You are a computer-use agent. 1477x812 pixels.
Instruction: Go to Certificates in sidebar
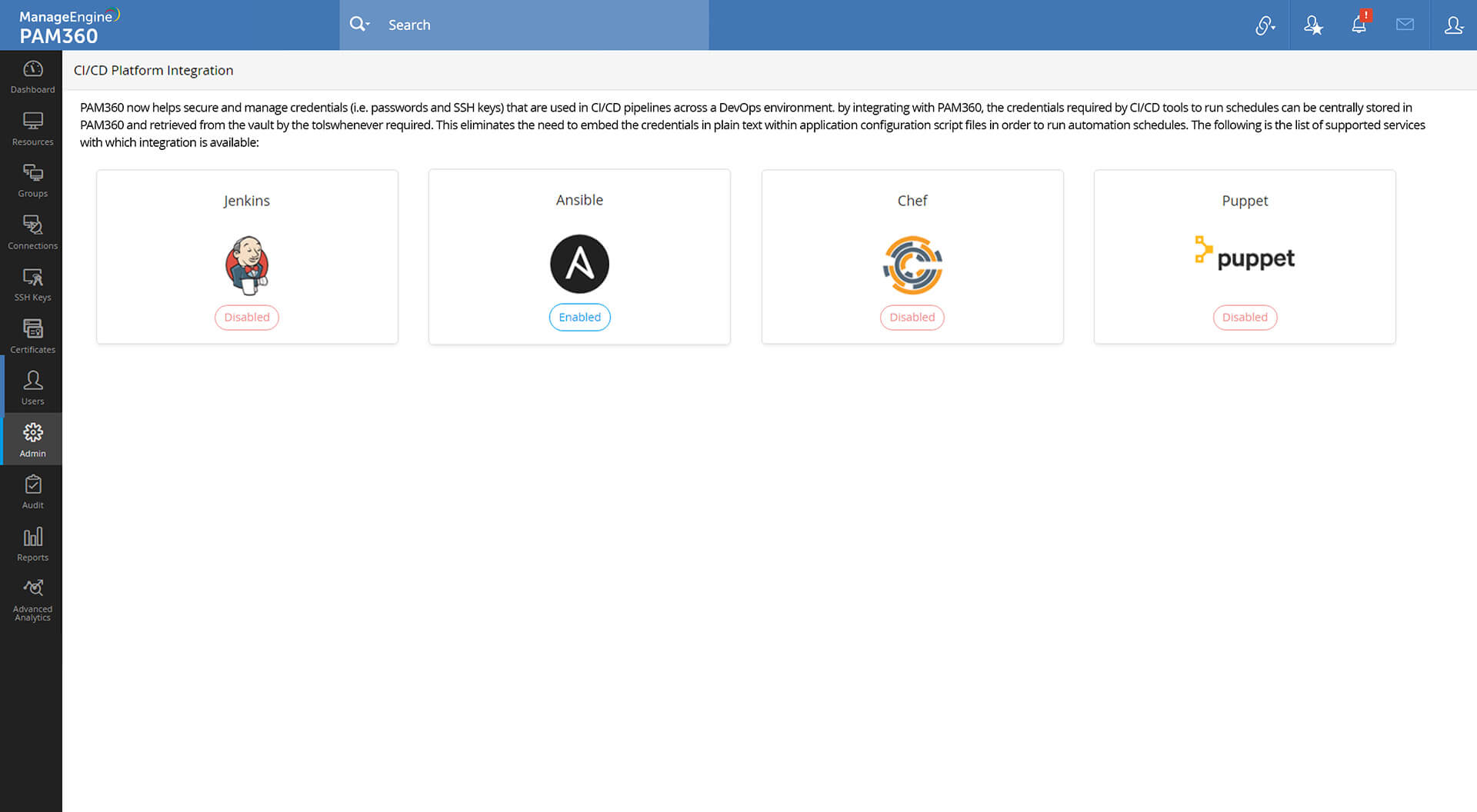point(32,336)
